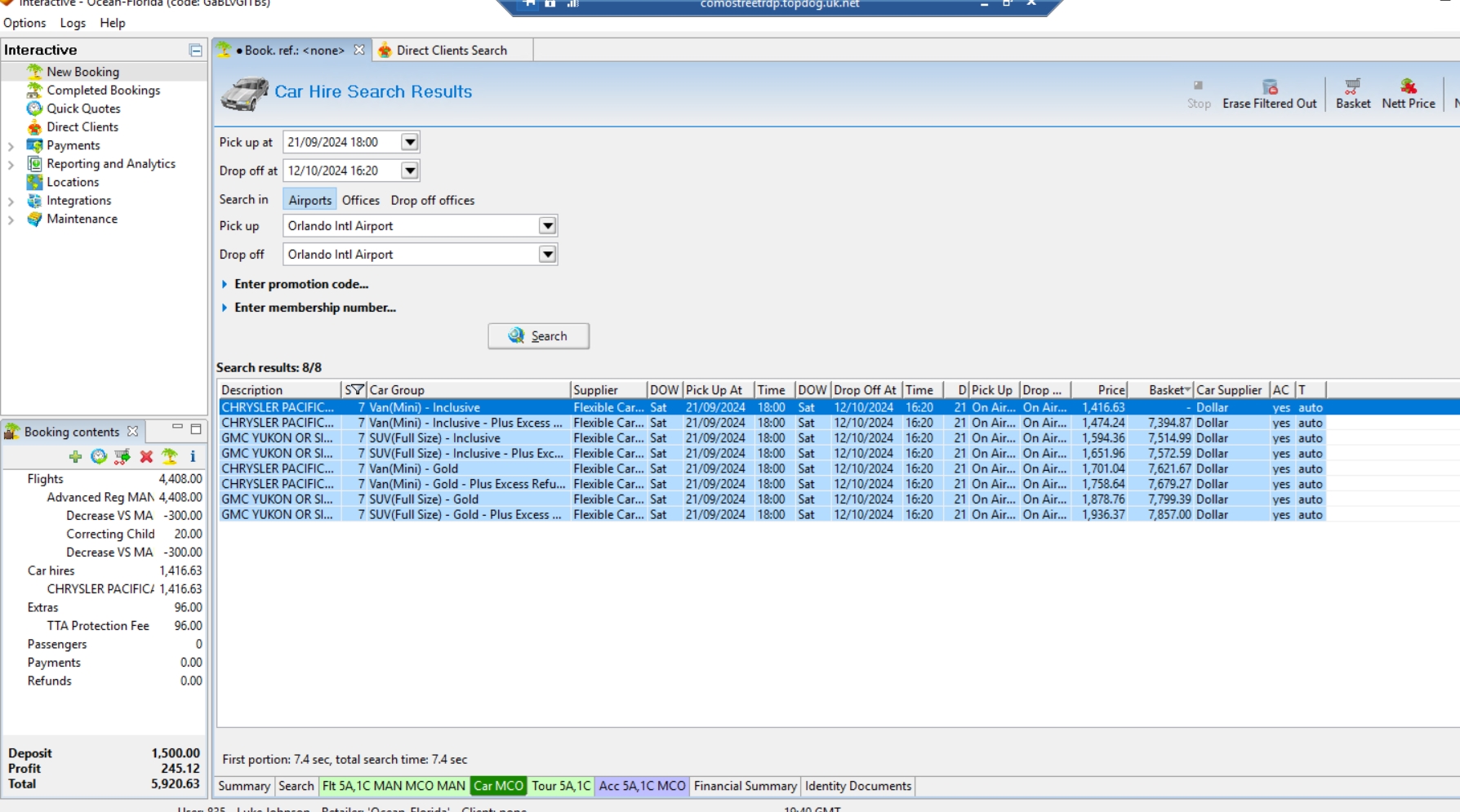Open the Logs menu
The image size is (1460, 812).
coord(73,23)
